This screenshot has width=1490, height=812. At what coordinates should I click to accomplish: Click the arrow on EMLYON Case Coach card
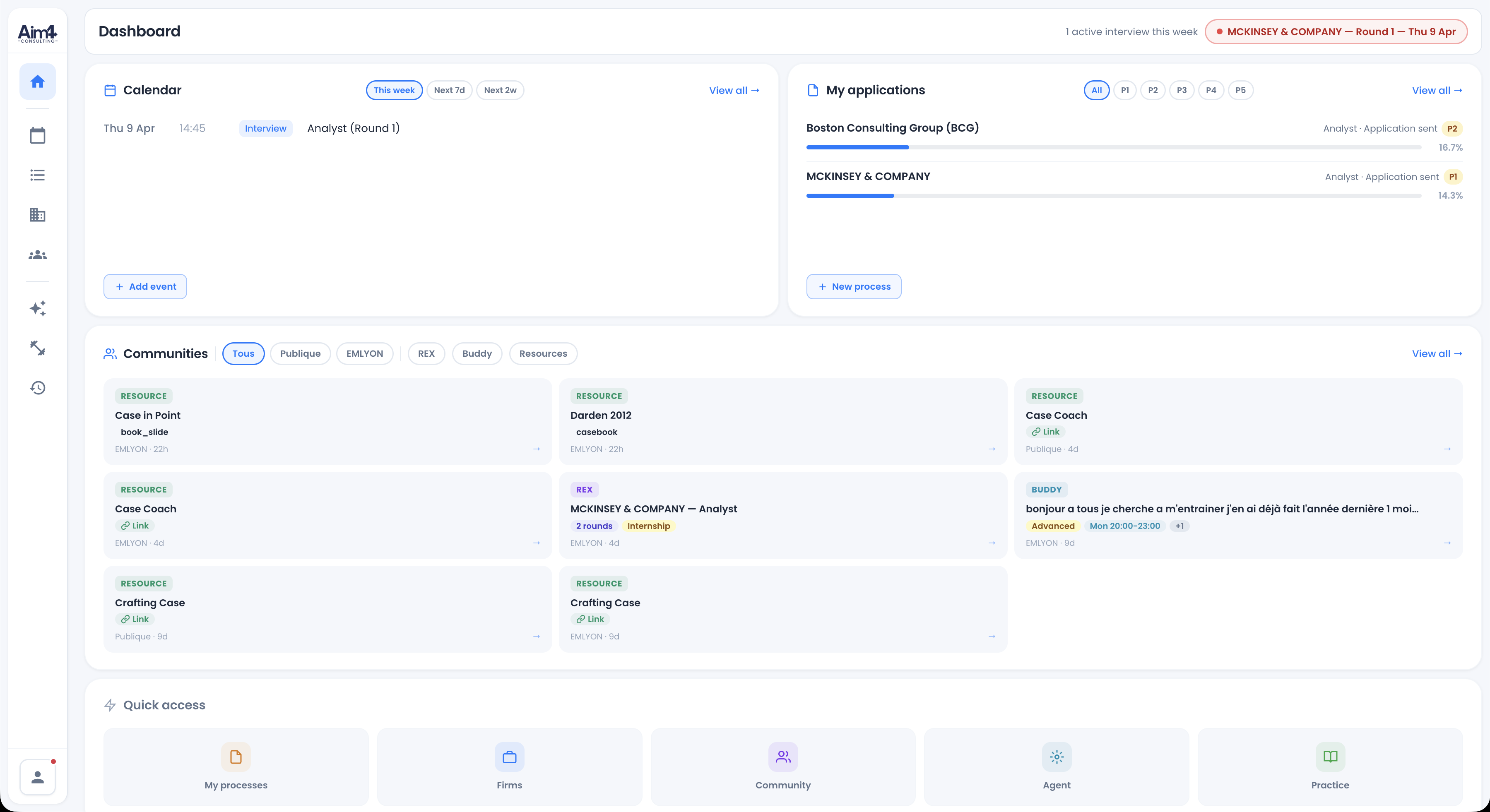(537, 543)
